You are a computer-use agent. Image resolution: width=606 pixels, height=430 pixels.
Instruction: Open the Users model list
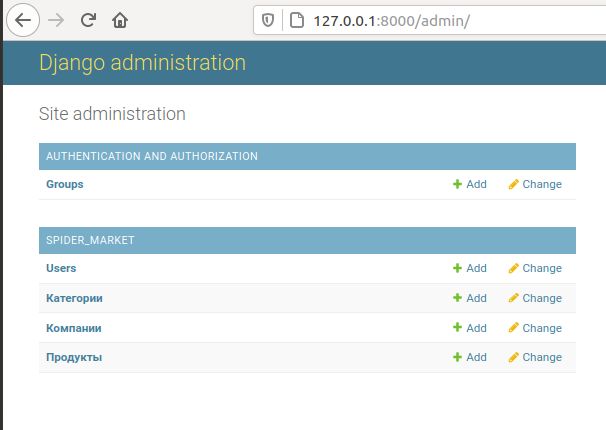pyautogui.click(x=61, y=268)
